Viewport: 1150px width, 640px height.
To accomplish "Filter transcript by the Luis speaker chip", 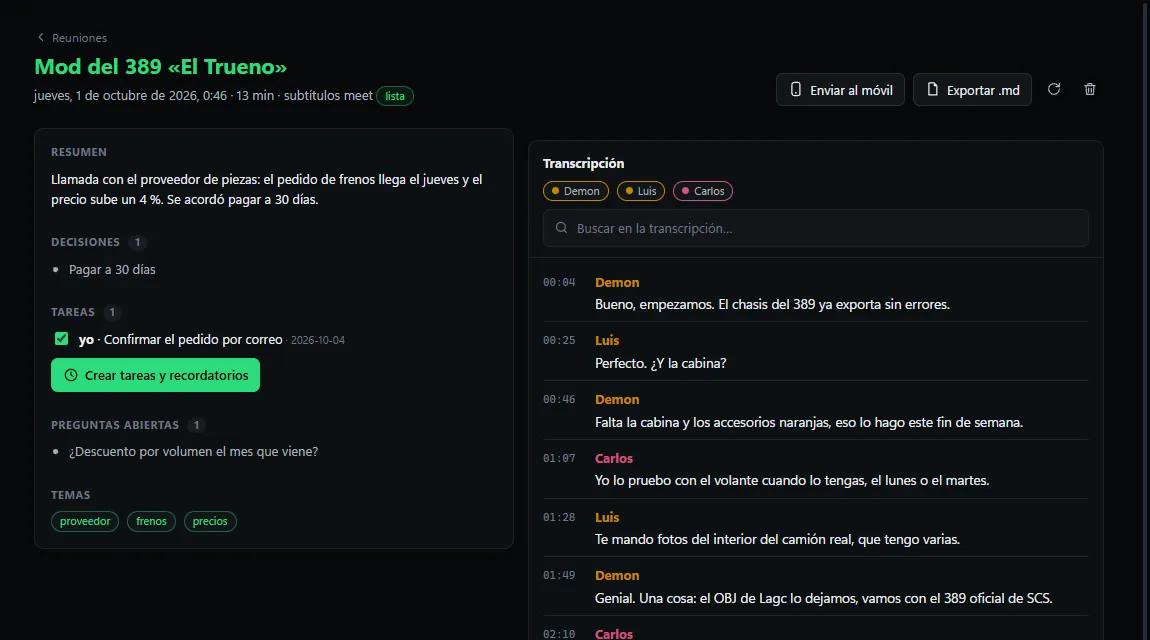I will (x=641, y=191).
